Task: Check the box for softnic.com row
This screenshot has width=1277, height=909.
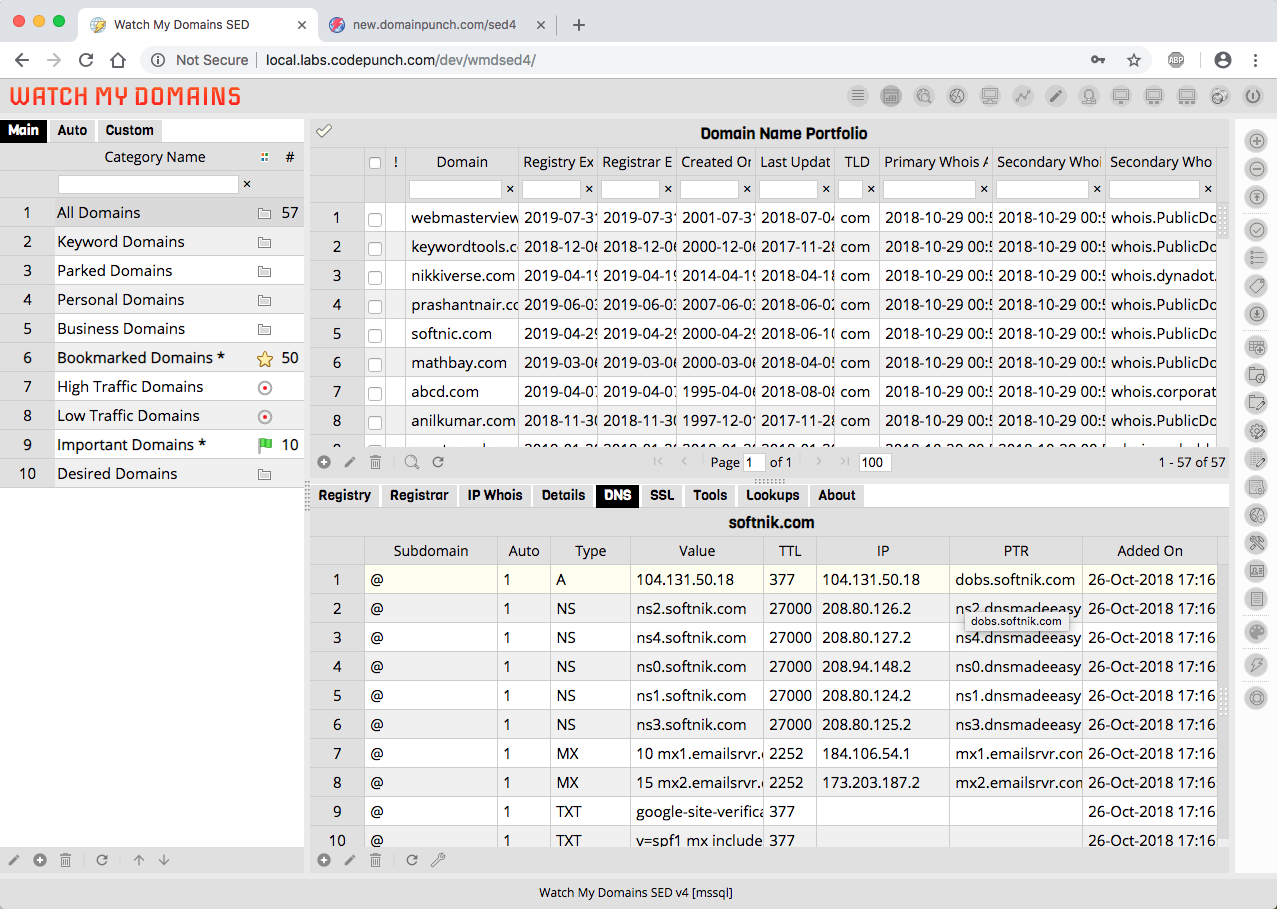Action: (x=375, y=334)
